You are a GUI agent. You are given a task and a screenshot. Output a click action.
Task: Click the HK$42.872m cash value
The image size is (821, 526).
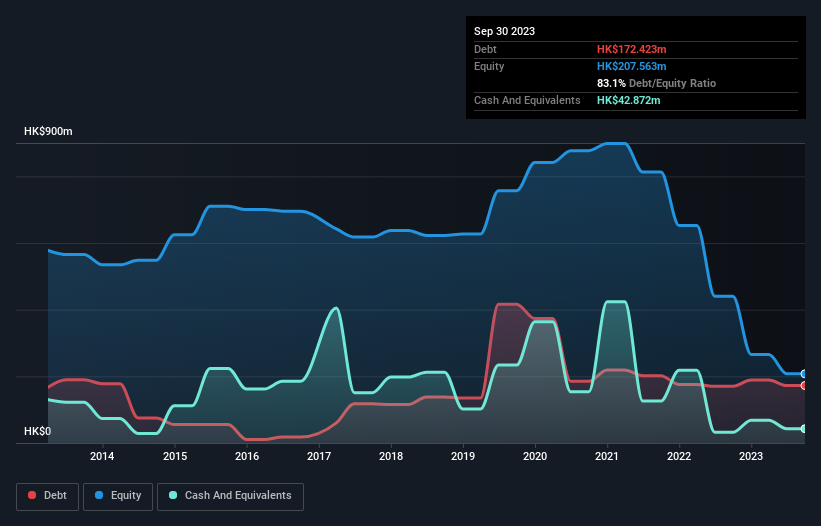click(x=628, y=100)
